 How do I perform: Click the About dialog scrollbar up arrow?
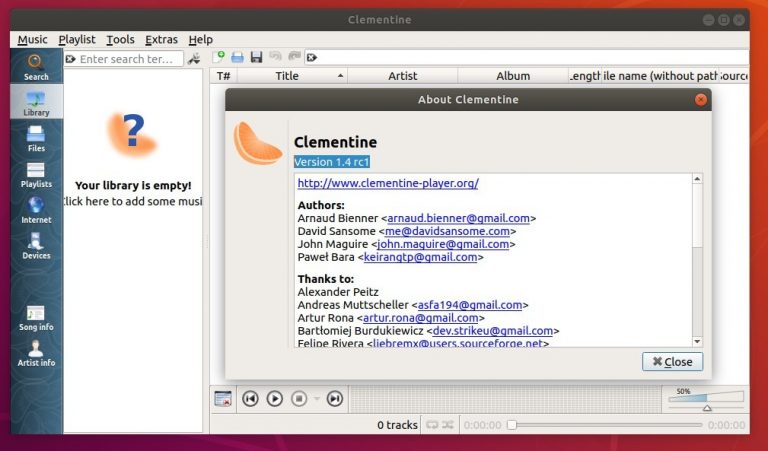coord(697,179)
